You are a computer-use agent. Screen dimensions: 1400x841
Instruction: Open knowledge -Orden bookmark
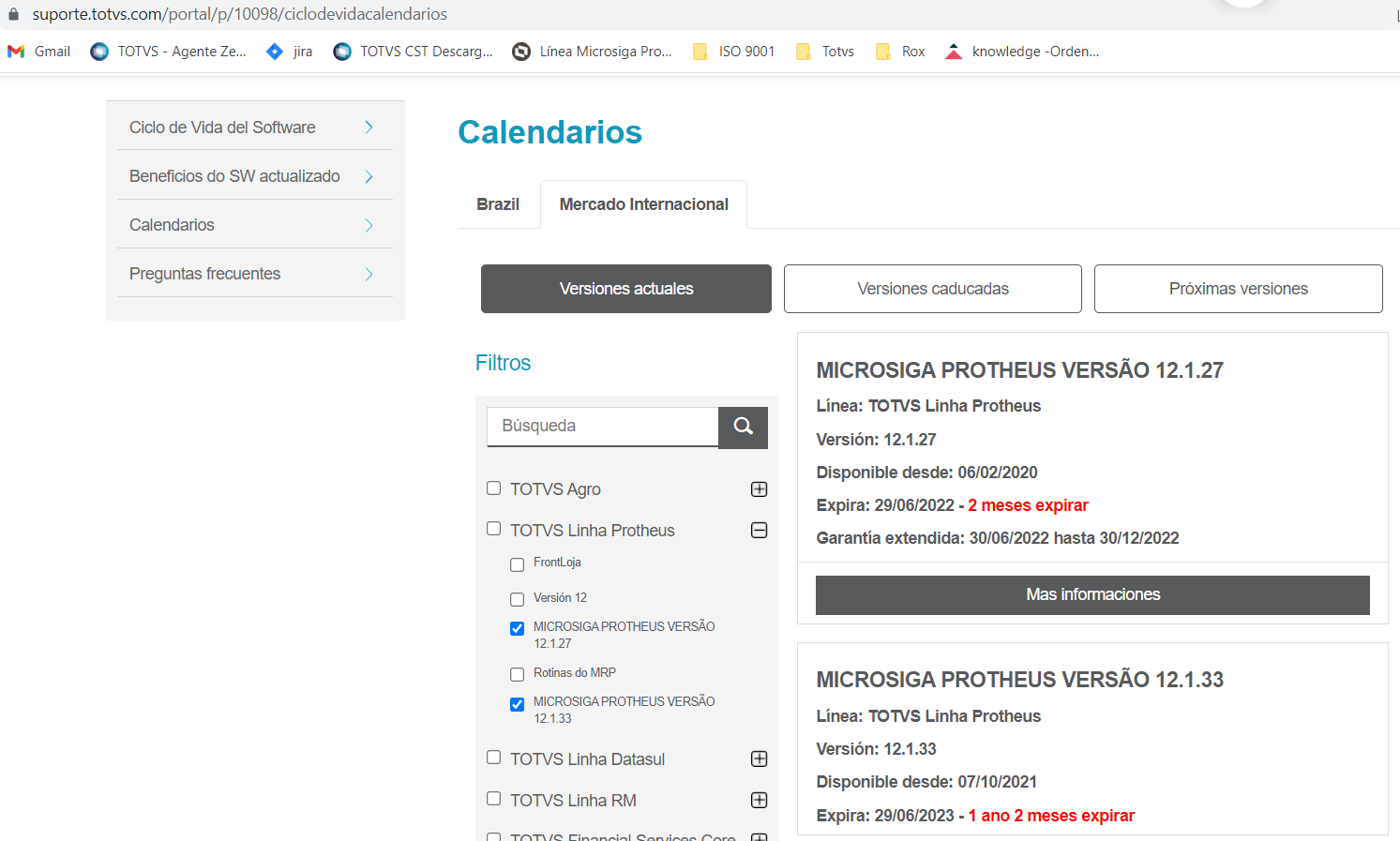click(1022, 52)
